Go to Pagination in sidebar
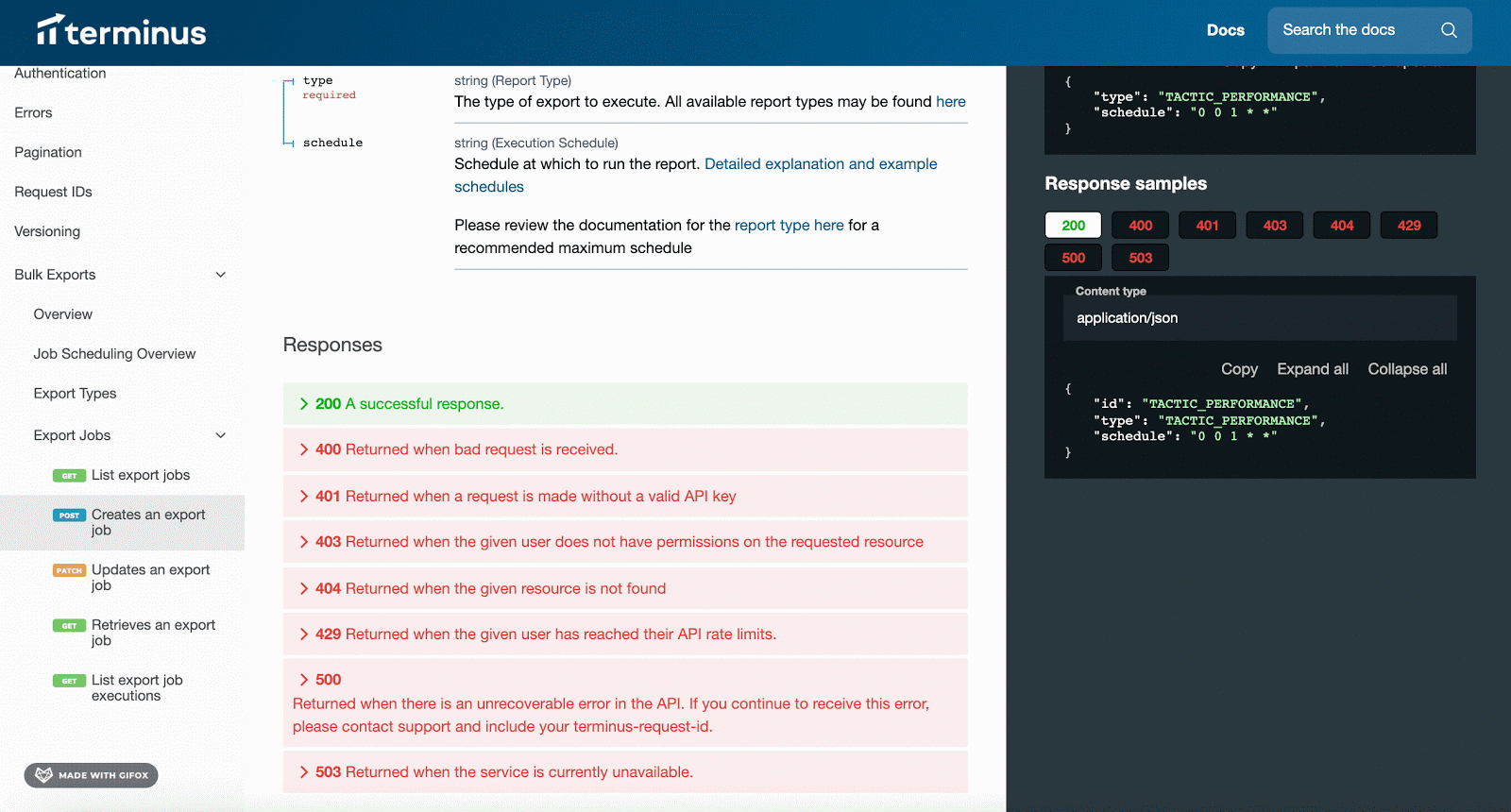 48,153
